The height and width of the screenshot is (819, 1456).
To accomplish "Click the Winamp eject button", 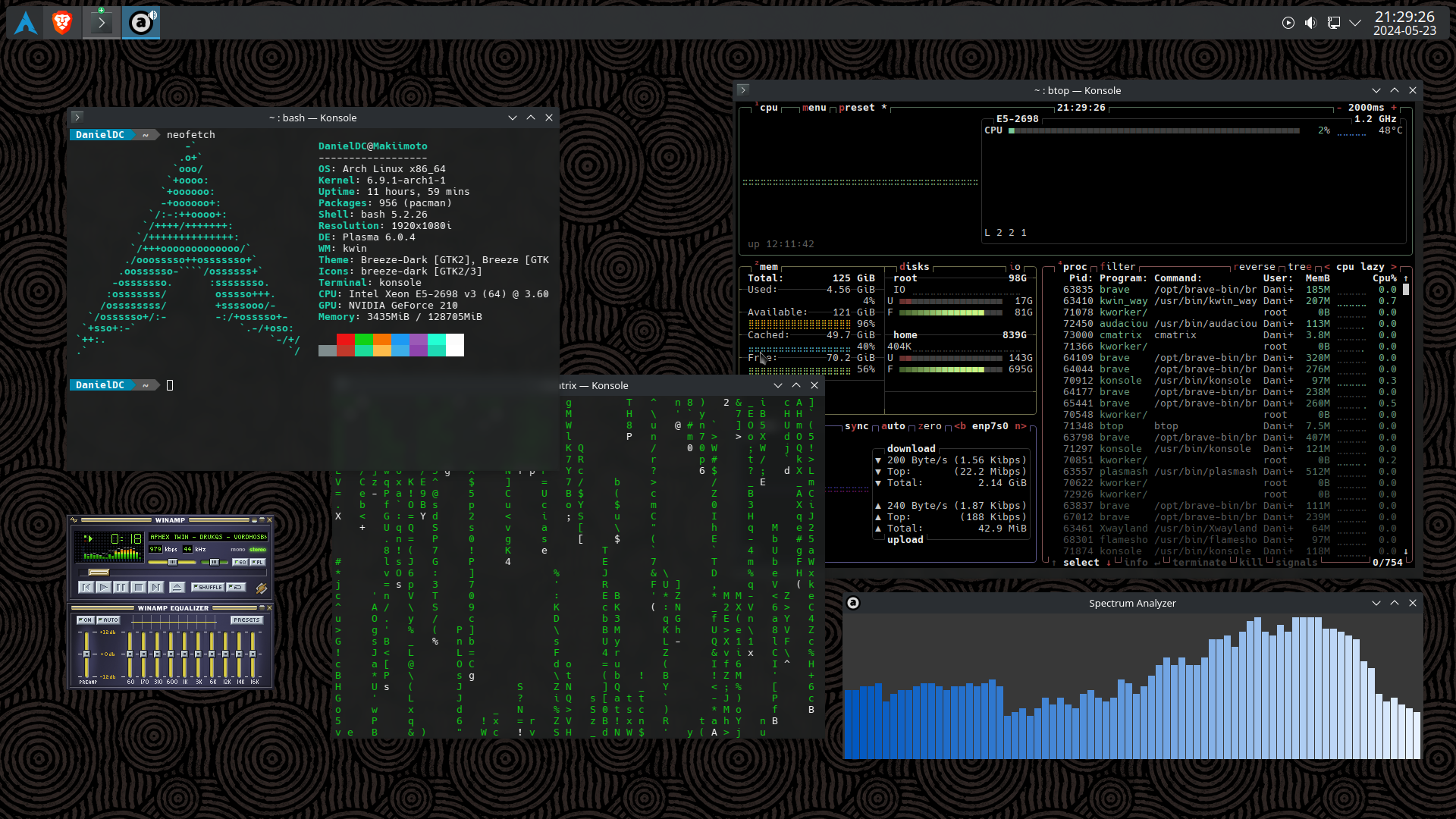I will pos(177,587).
